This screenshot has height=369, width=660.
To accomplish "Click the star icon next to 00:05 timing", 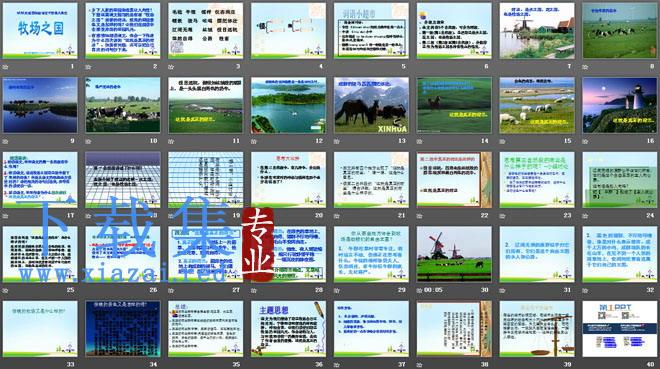I will pos(420,291).
